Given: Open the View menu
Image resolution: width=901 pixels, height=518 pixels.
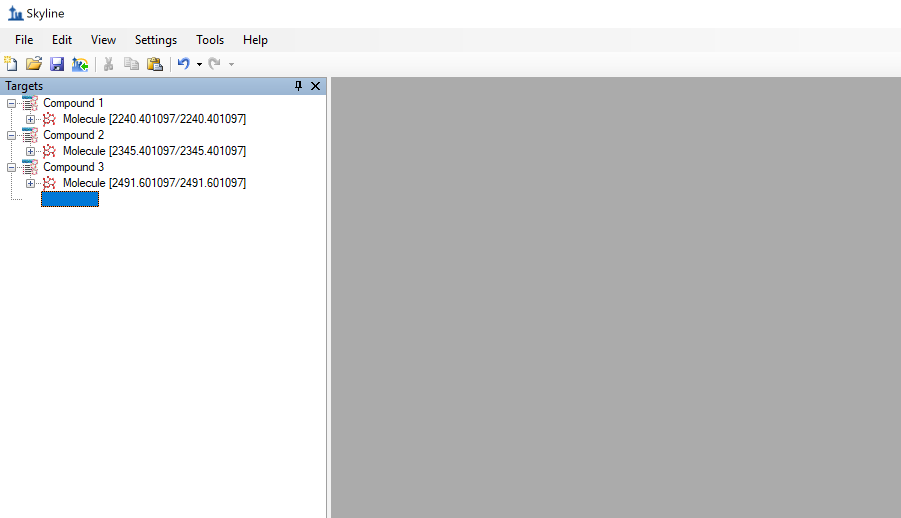Looking at the screenshot, I should click(x=103, y=40).
